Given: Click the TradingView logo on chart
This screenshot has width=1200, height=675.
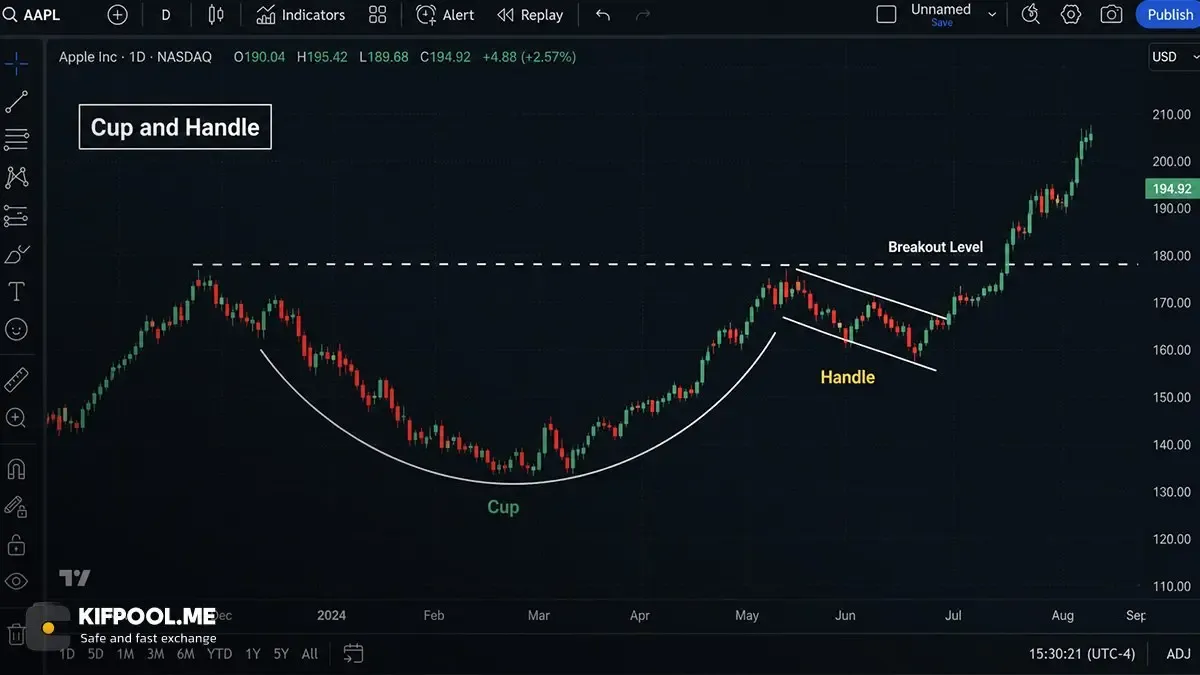Looking at the screenshot, I should pyautogui.click(x=75, y=578).
